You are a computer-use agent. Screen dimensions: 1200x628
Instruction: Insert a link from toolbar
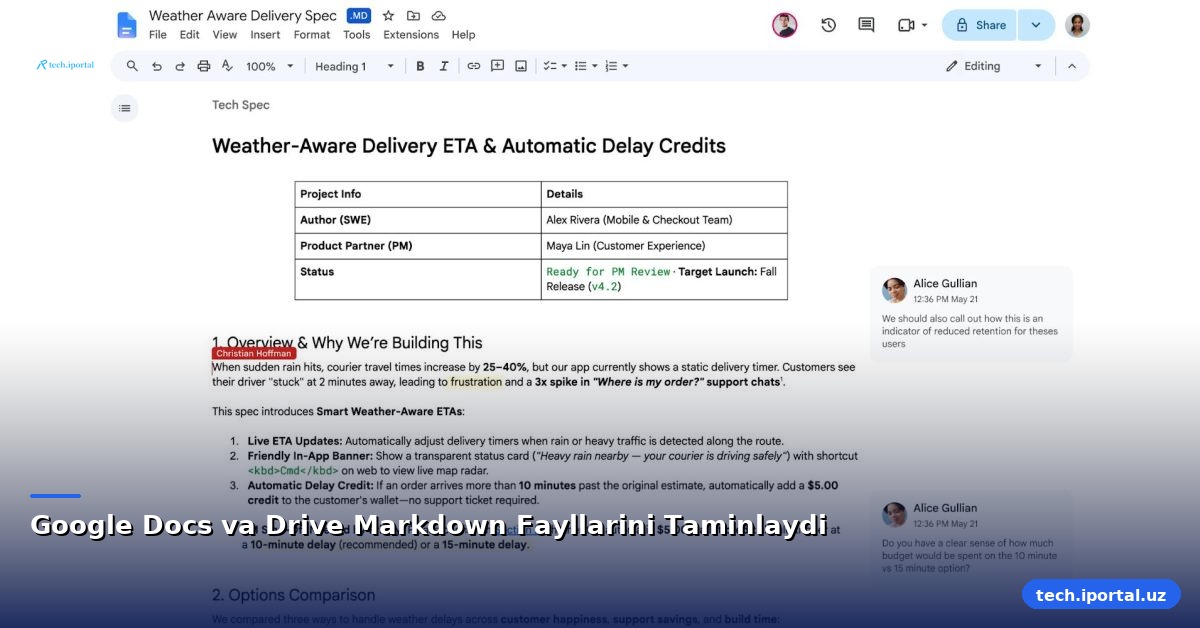(x=474, y=66)
